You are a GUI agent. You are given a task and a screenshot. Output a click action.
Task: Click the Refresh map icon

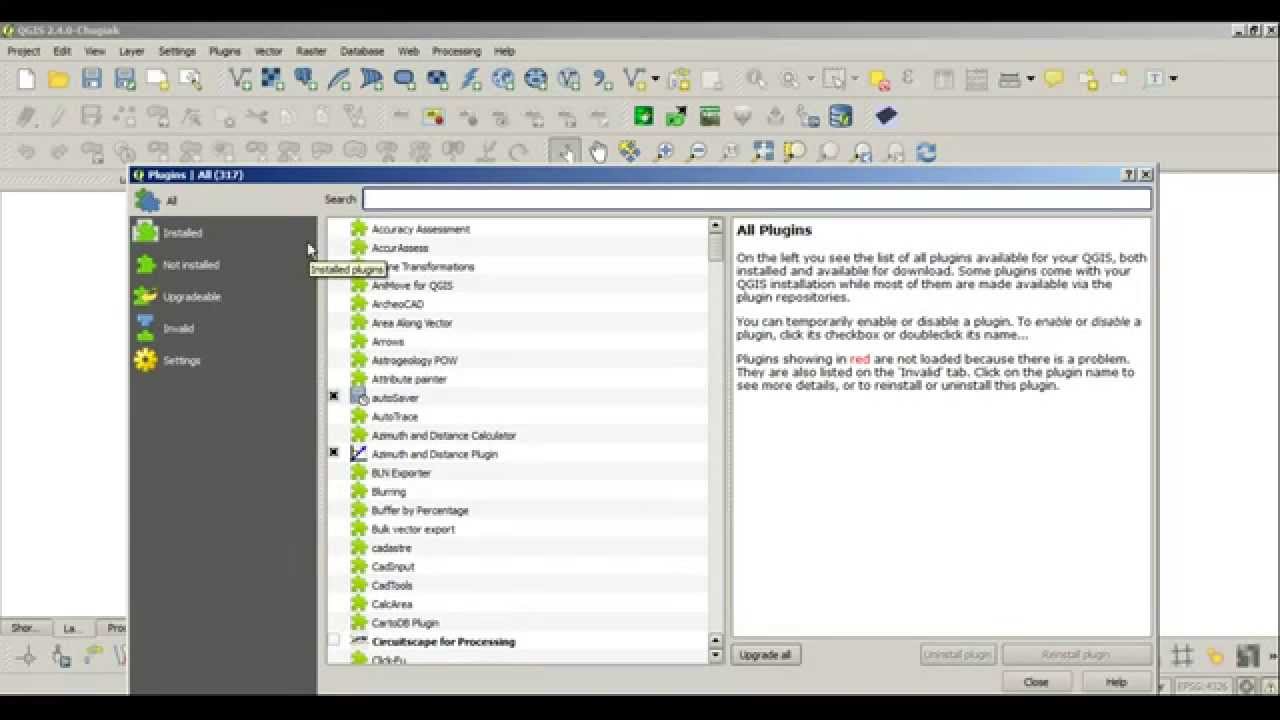[x=926, y=152]
